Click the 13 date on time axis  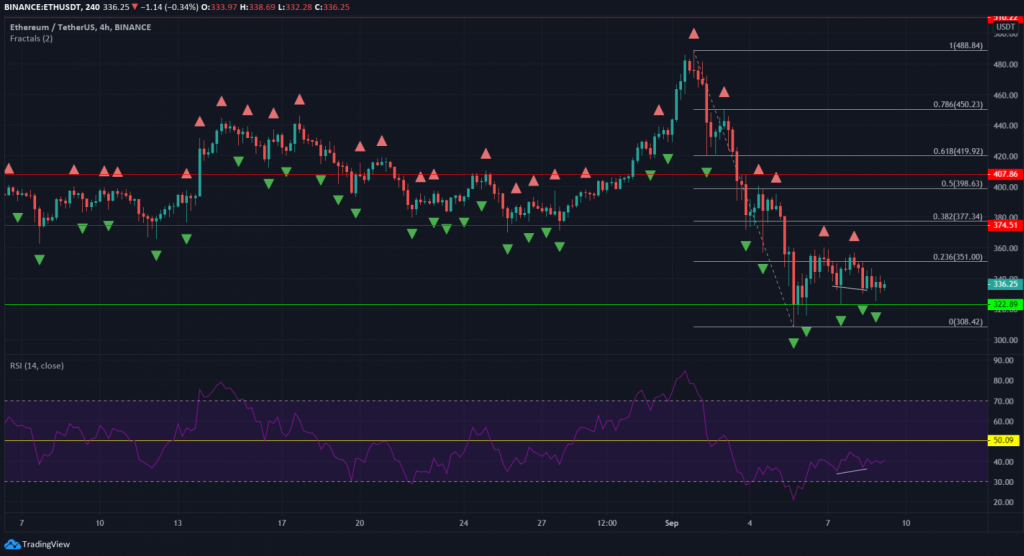coord(177,523)
